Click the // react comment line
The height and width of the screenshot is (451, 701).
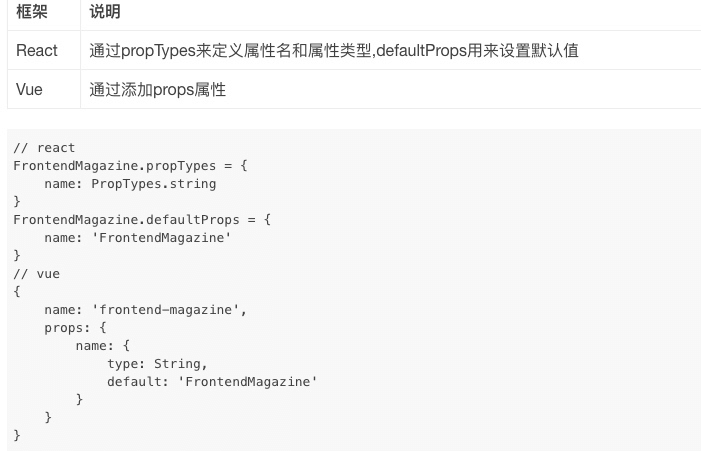tap(44, 148)
